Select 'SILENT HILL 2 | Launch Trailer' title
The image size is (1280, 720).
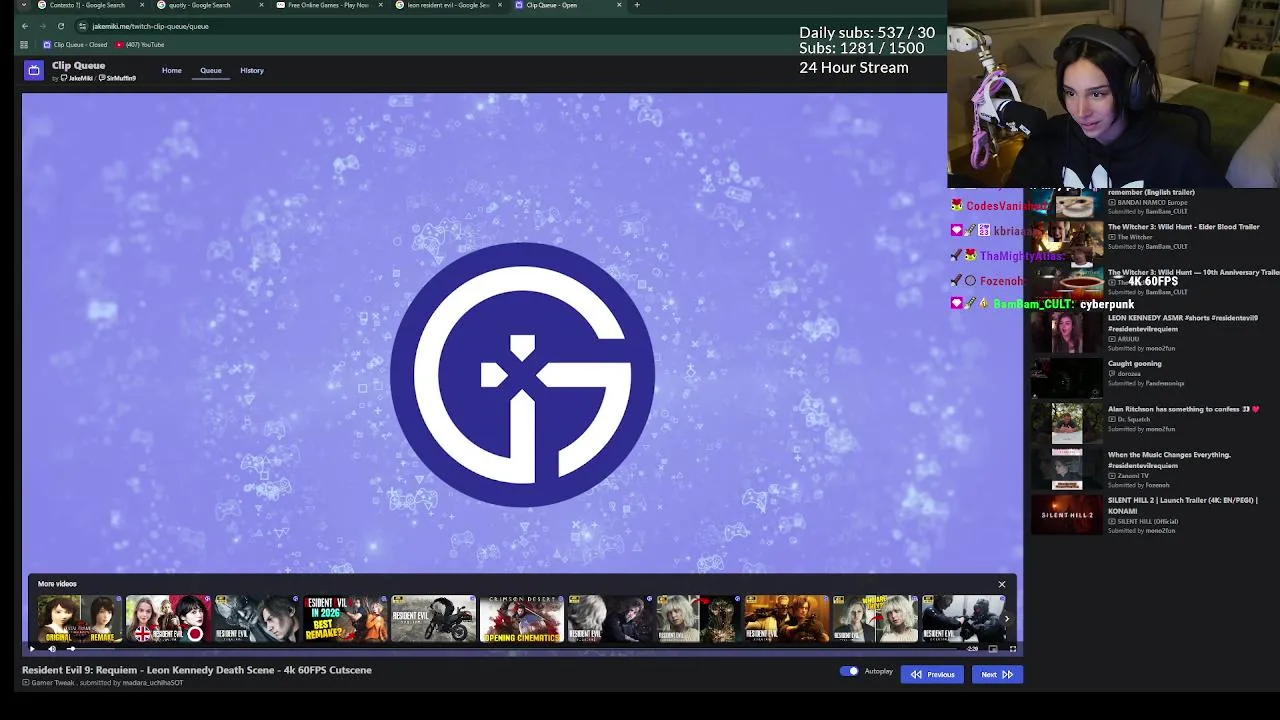[1182, 505]
